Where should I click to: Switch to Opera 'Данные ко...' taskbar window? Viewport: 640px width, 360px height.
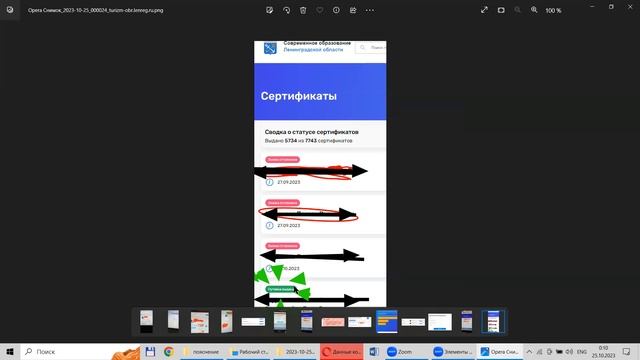click(342, 351)
